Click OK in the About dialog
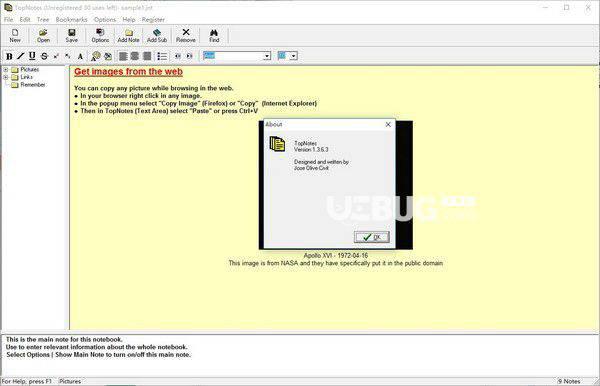The image size is (600, 386). [x=372, y=237]
